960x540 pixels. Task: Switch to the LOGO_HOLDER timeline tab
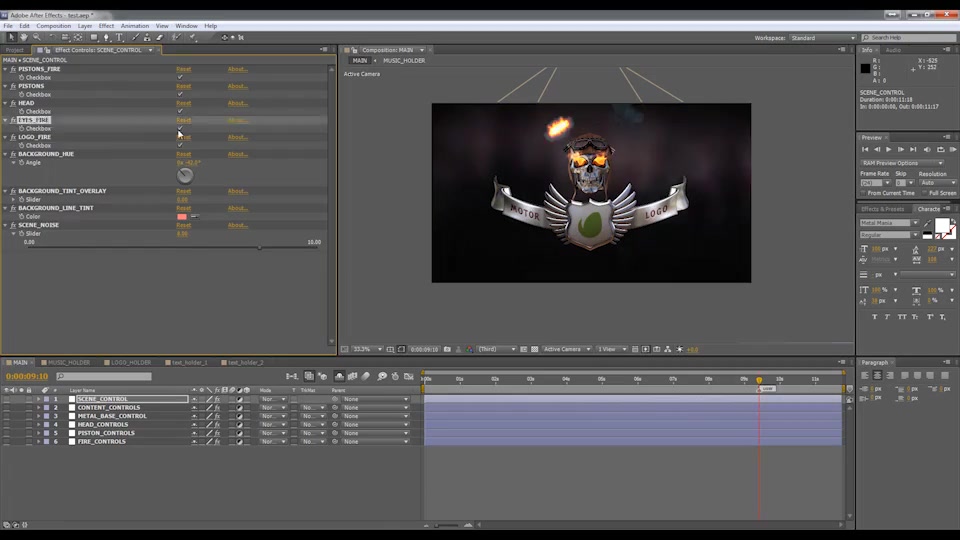[x=127, y=362]
